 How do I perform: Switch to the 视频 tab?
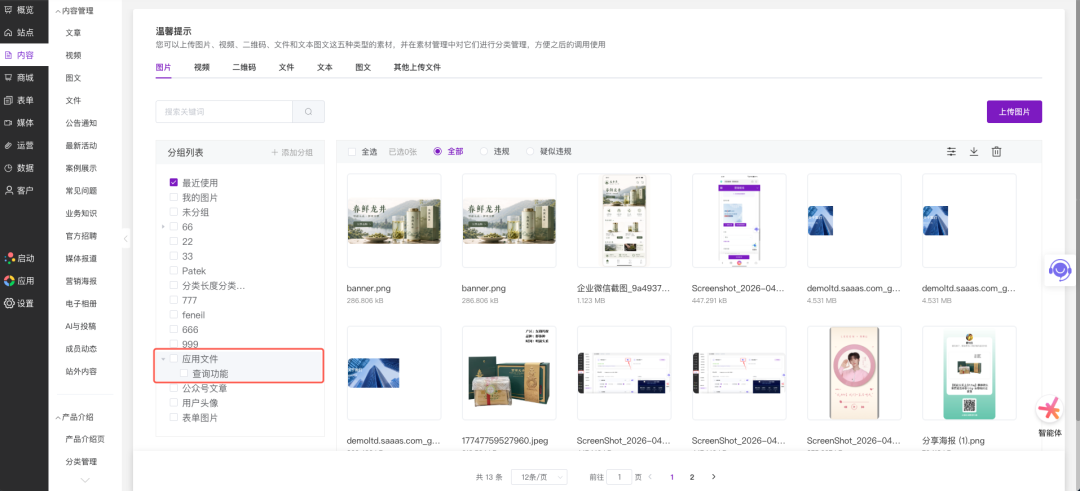(202, 67)
